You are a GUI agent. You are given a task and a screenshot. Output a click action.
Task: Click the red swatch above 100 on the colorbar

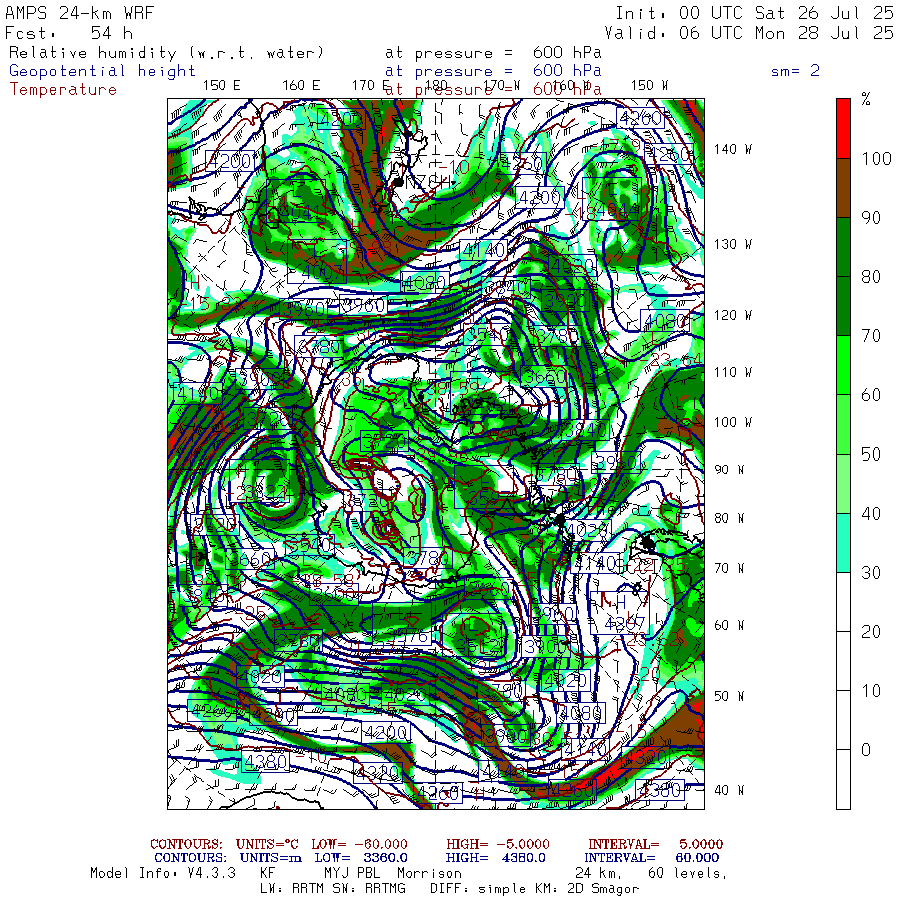pos(843,129)
